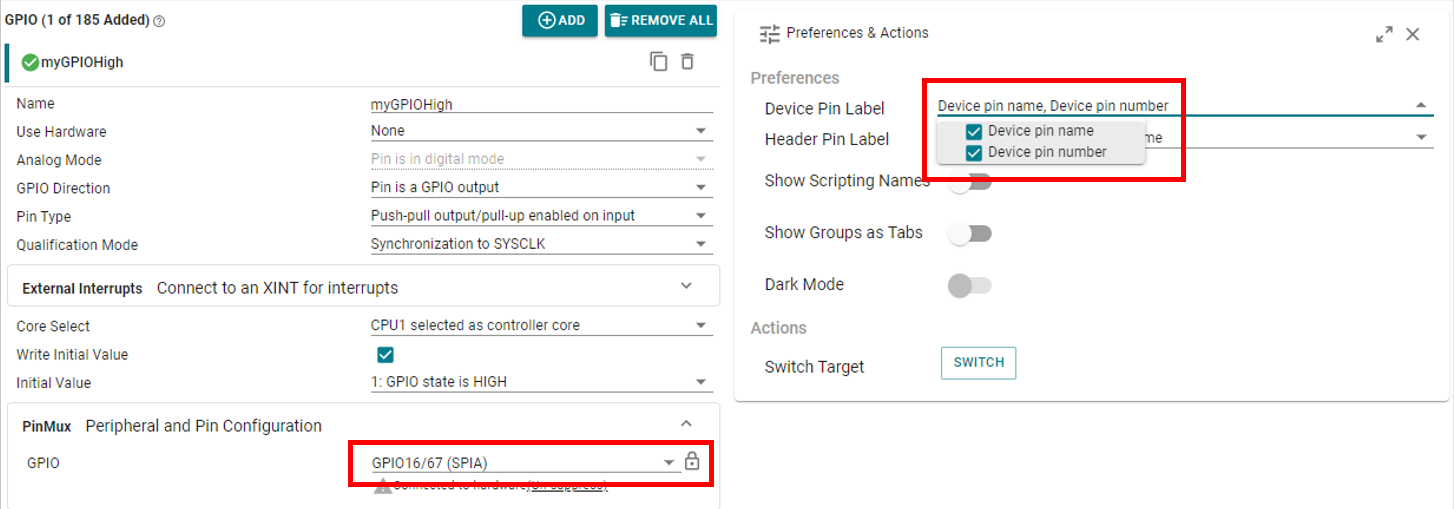Click the SWITCH target button
Viewport: 1454px width, 509px height.
coord(978,363)
